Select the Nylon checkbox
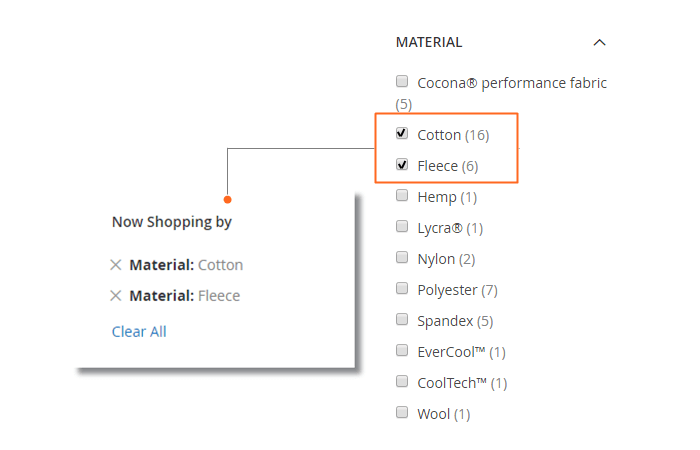This screenshot has width=700, height=450. coord(402,257)
